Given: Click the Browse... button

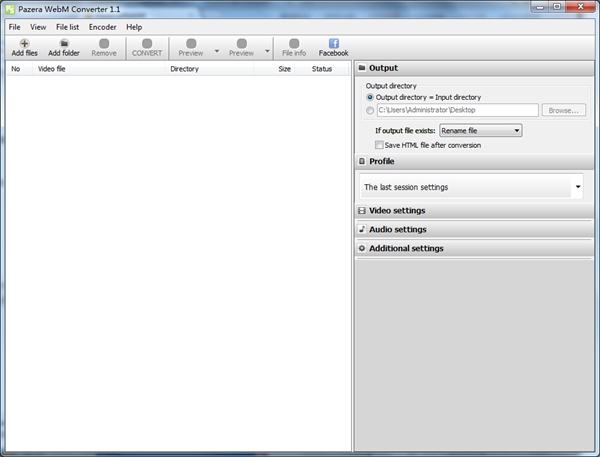Looking at the screenshot, I should (563, 110).
